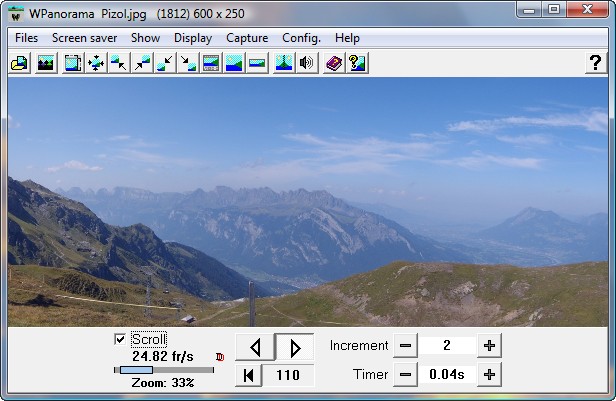This screenshot has width=616, height=401.
Task: Open the Capture menu
Action: point(247,38)
